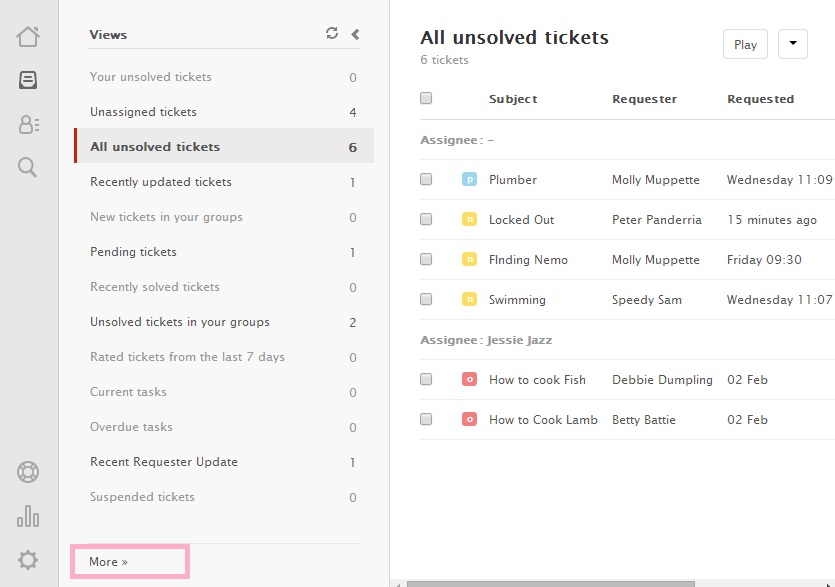Select the Locked Out ticket checkbox

pos(426,219)
